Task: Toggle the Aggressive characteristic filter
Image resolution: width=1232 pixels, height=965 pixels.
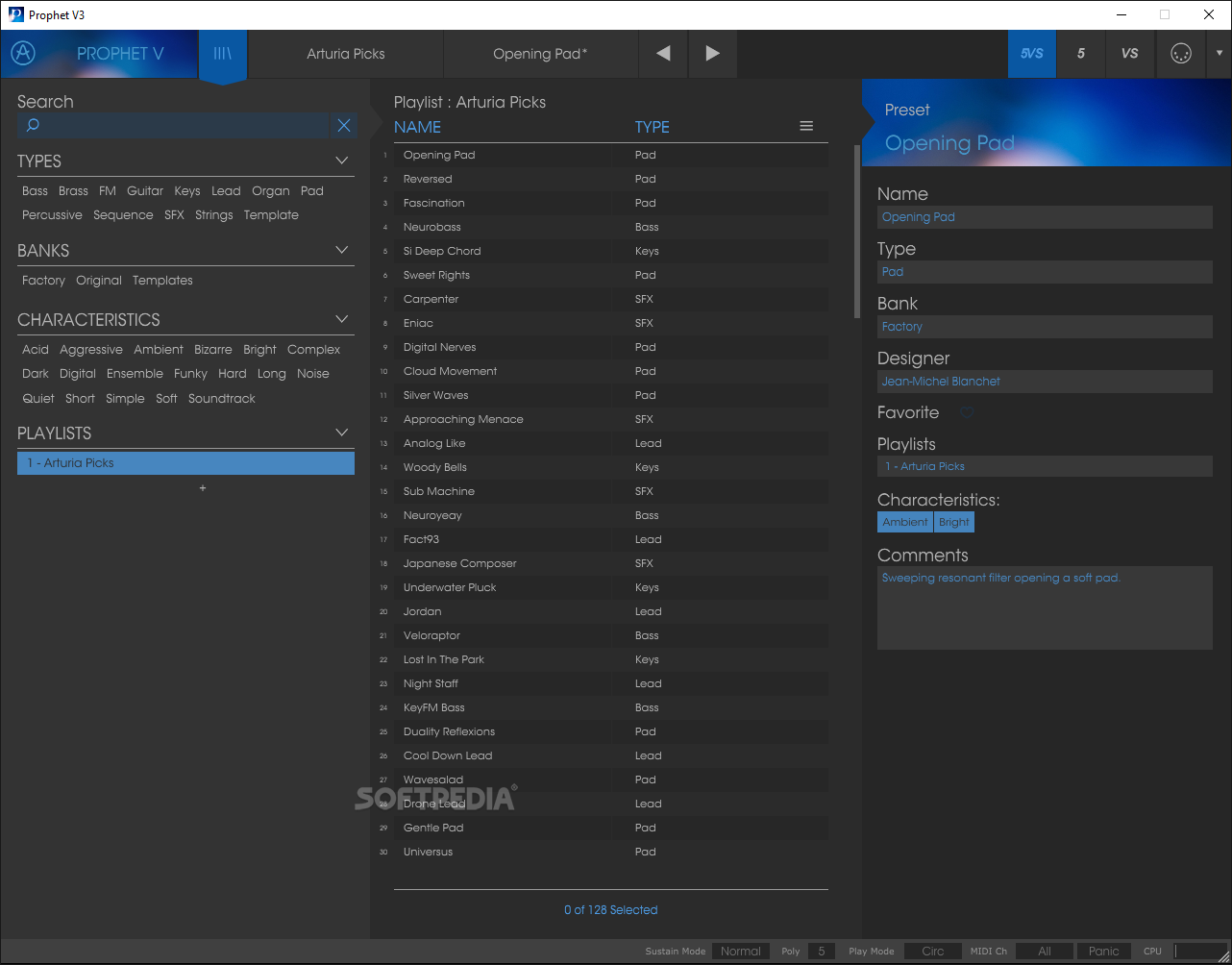Action: [x=91, y=350]
